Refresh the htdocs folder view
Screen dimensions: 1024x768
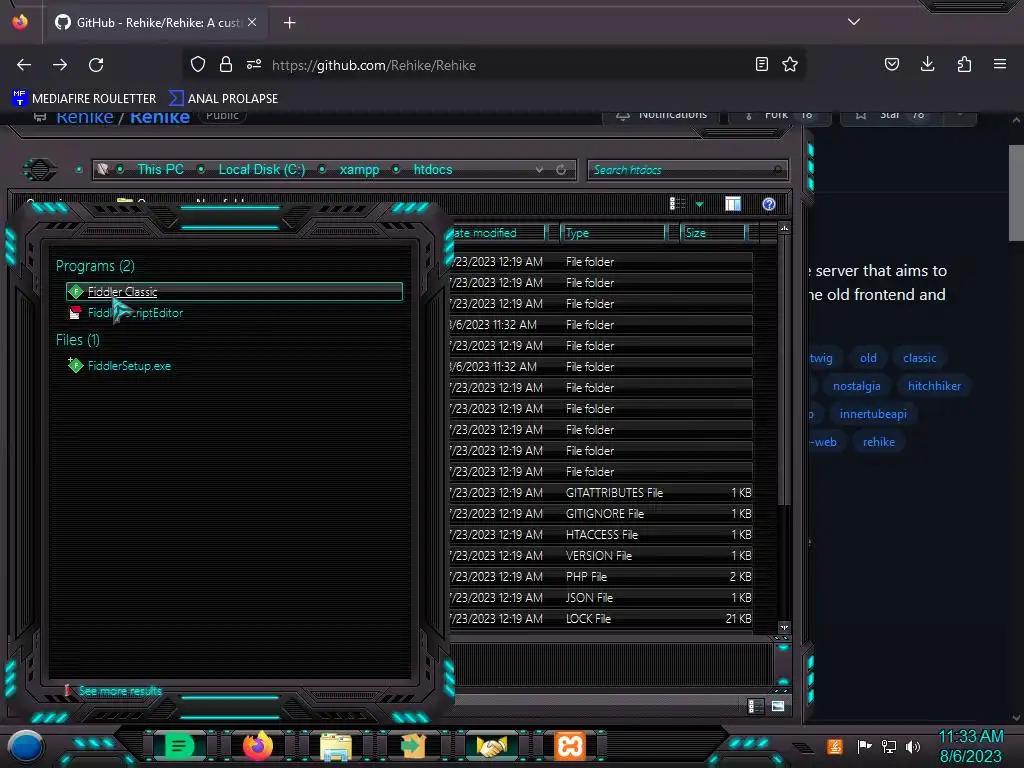(561, 170)
